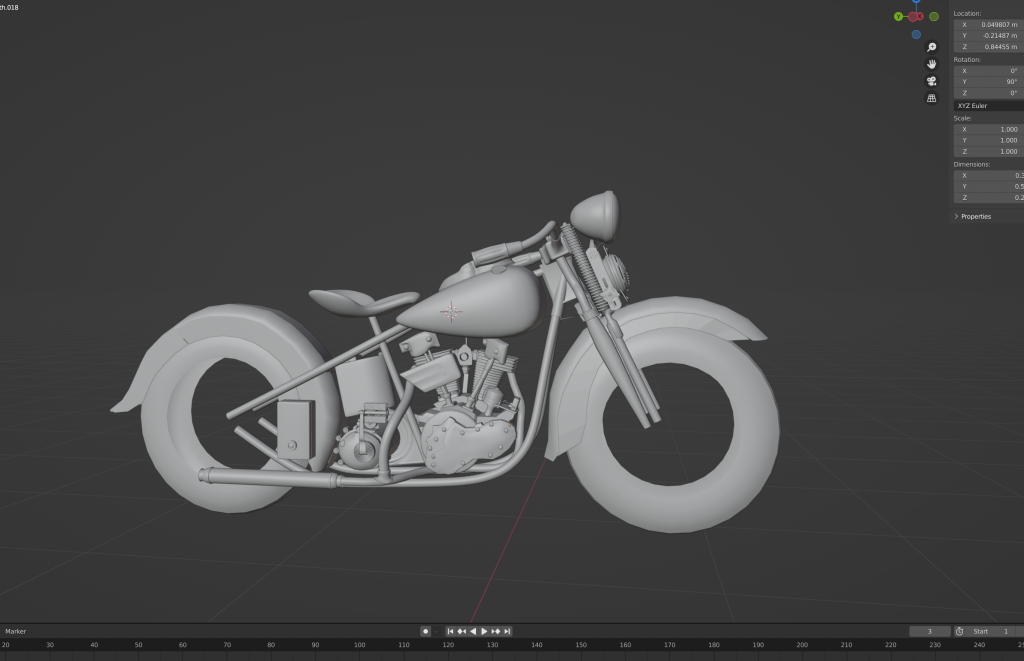Viewport: 1024px width, 661px height.
Task: Click the pan view hand icon
Action: click(x=932, y=64)
